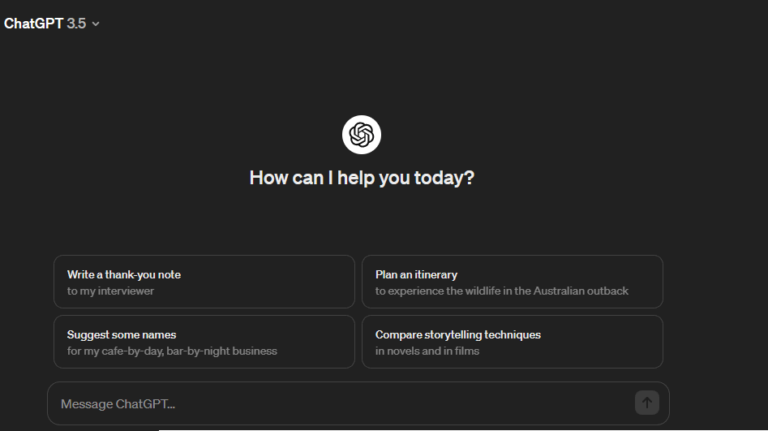Click the "How can I help you today?" heading
Screen dimensions: 768x431
[362, 178]
